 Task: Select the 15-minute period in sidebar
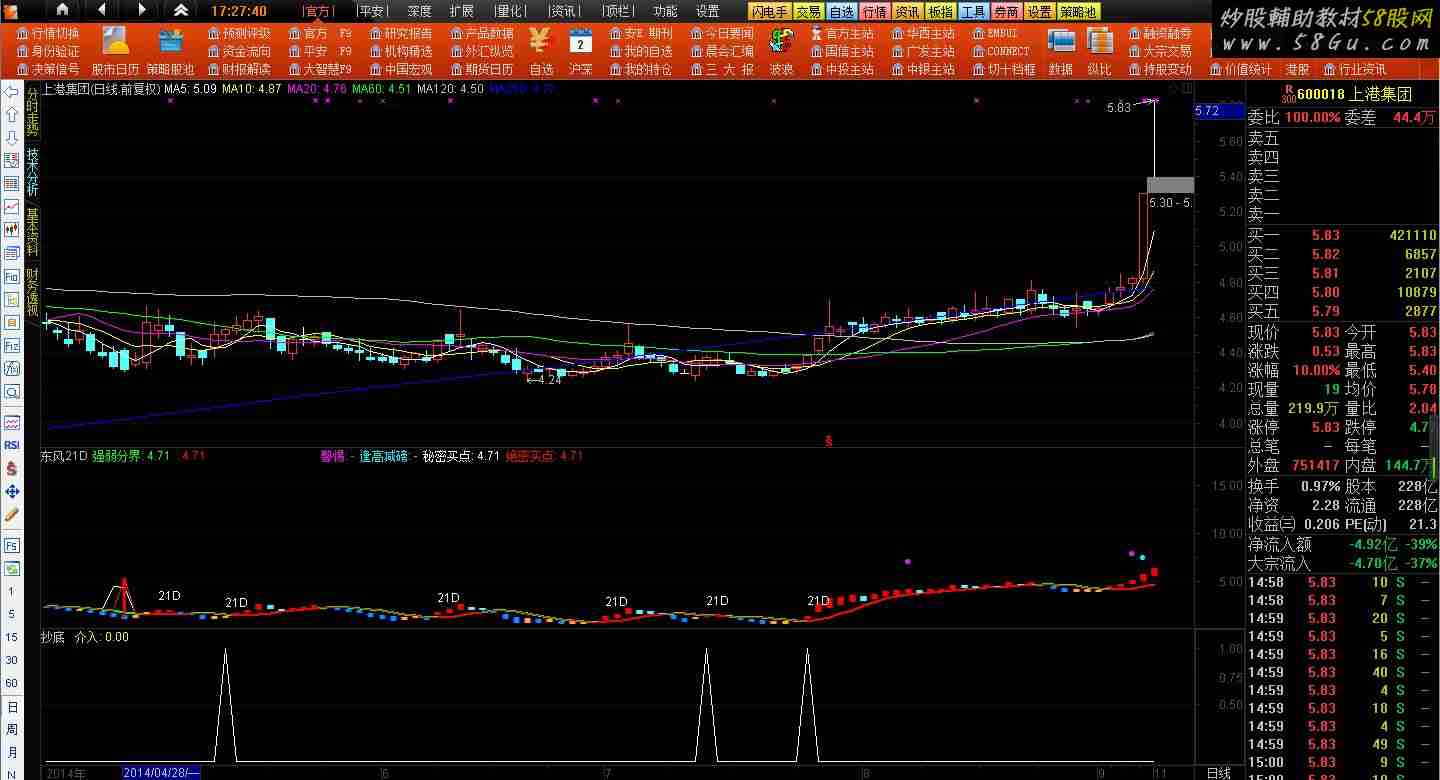tap(12, 637)
